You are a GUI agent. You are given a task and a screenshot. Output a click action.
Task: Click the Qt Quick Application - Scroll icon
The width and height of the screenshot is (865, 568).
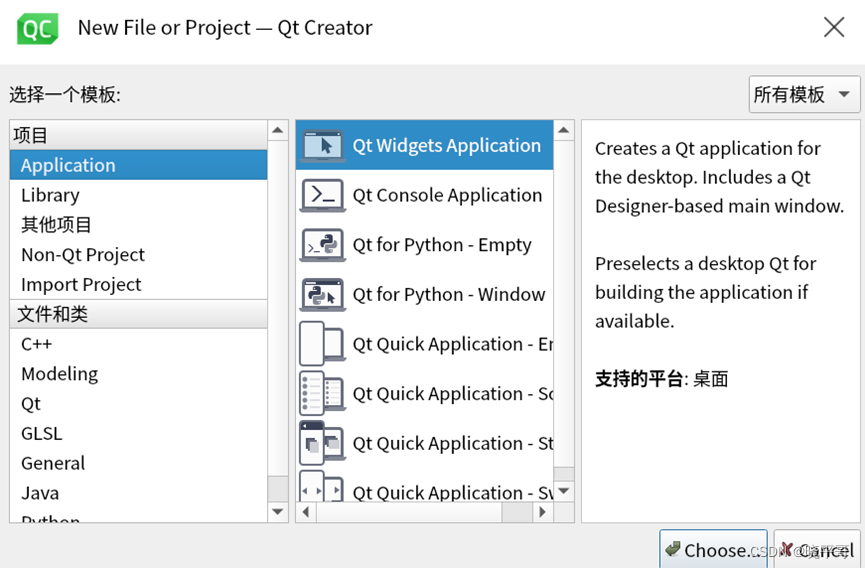323,393
